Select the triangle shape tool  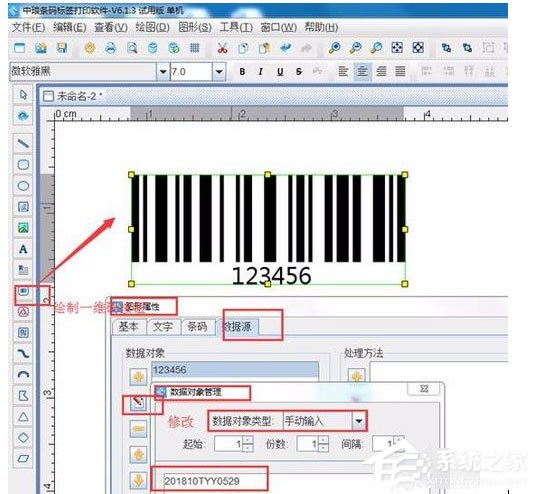[23, 416]
